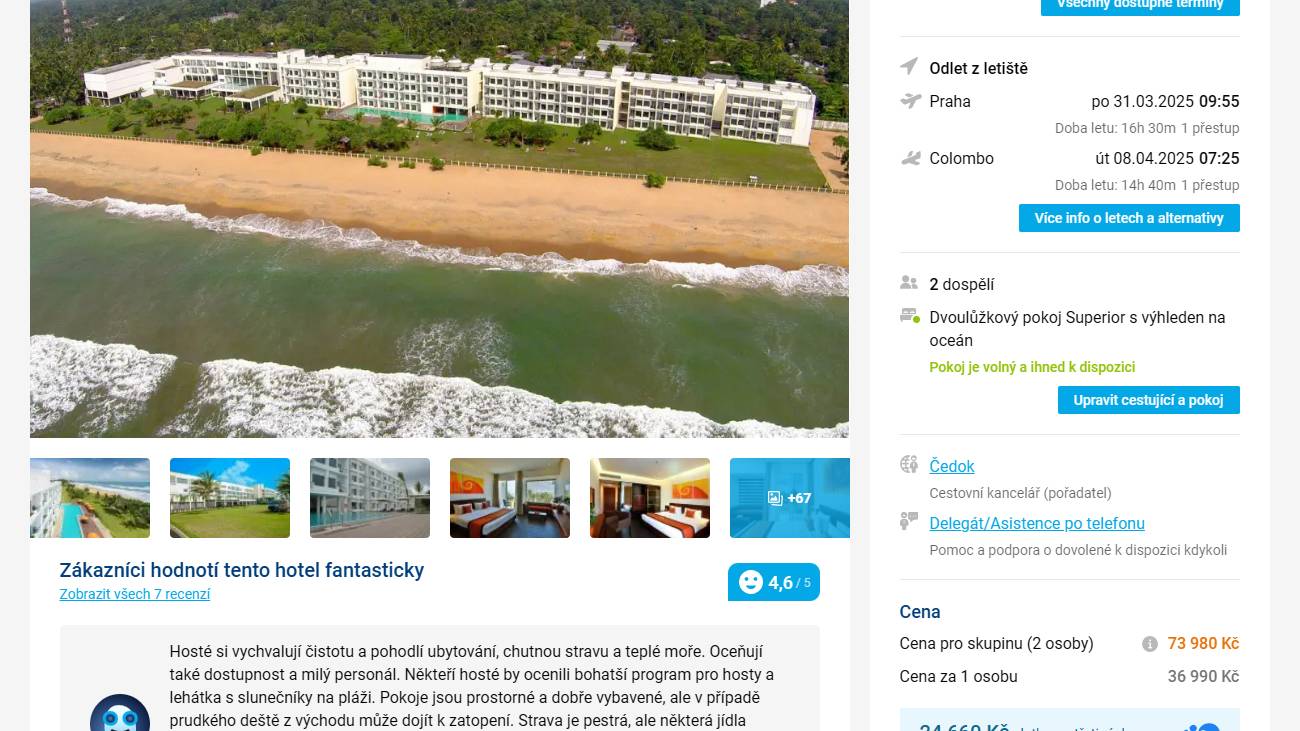Viewport: 1300px width, 731px height.
Task: Click the globe icon next to Čedok
Action: point(909,464)
